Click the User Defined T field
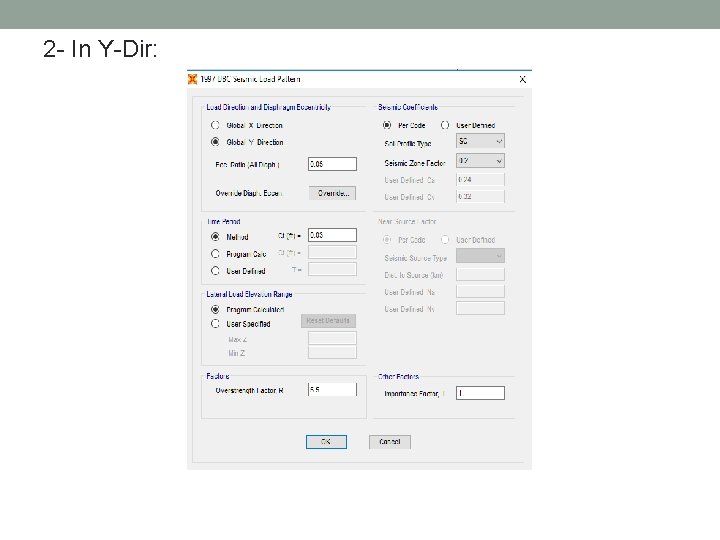 pos(332,269)
